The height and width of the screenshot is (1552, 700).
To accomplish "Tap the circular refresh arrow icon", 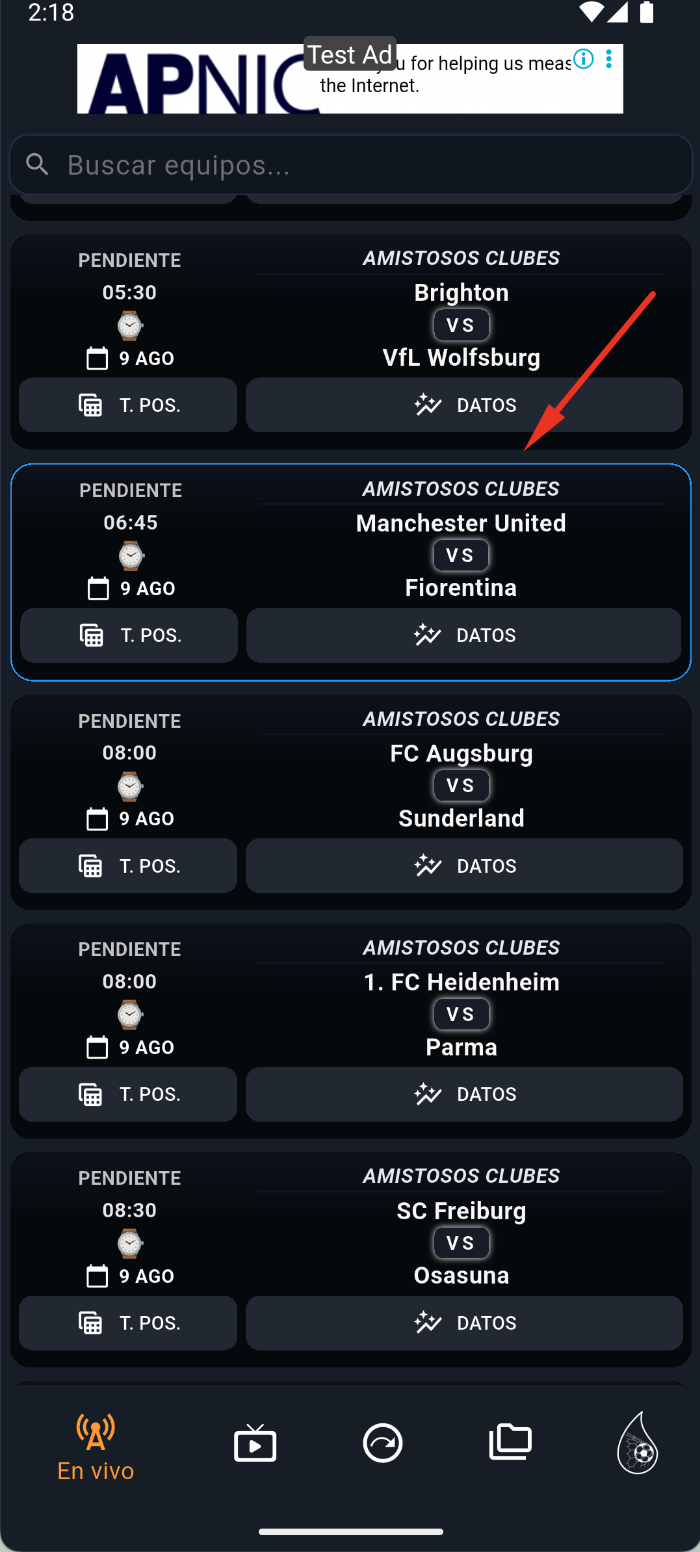I will [x=383, y=1443].
